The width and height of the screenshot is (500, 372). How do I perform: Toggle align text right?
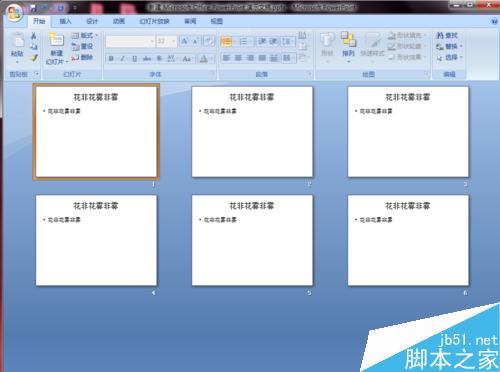tap(250, 58)
